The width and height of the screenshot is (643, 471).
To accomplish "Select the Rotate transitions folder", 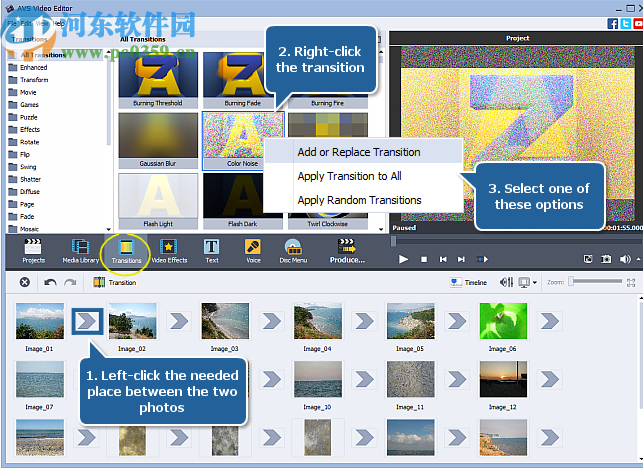I will coord(30,142).
